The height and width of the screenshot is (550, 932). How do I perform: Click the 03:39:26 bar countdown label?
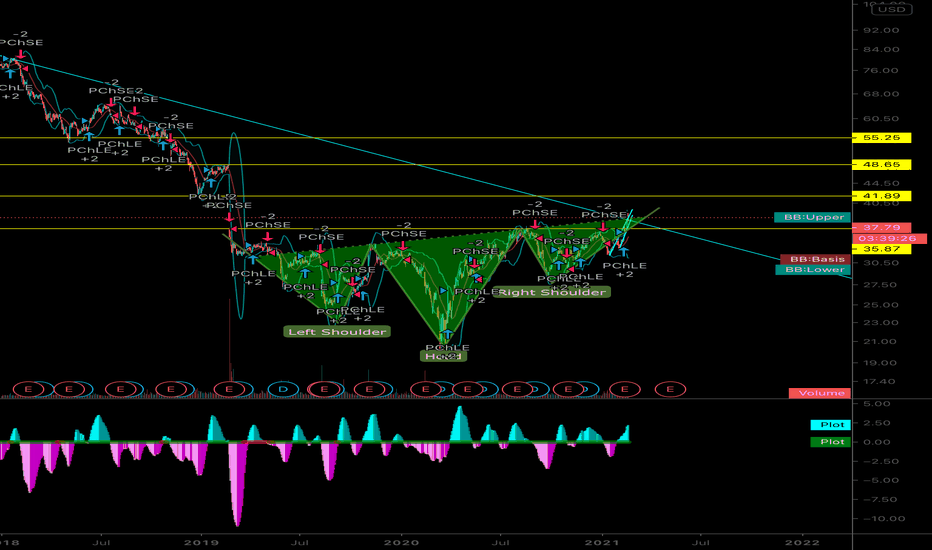(889, 238)
